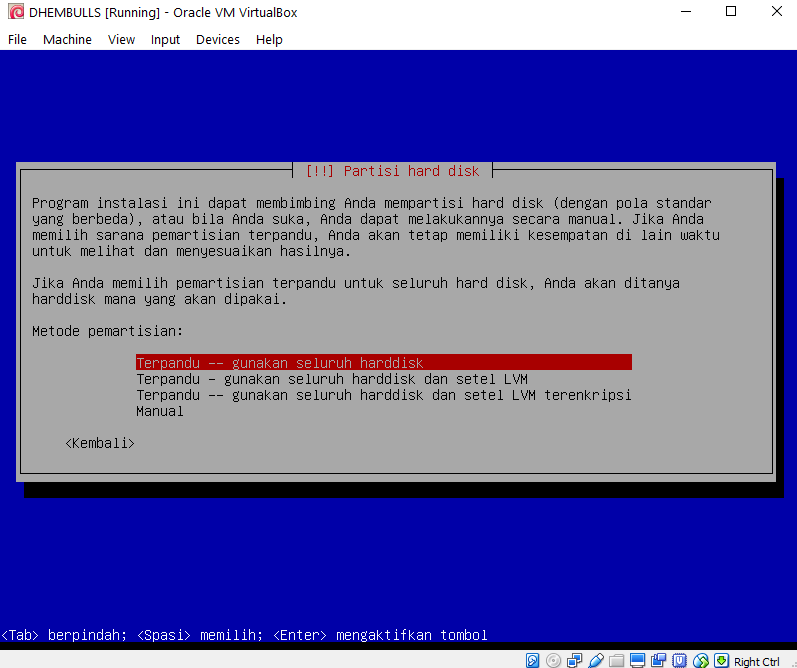The height and width of the screenshot is (668, 797).
Task: Click the VirtualBox window title icon
Action: pyautogui.click(x=16, y=12)
